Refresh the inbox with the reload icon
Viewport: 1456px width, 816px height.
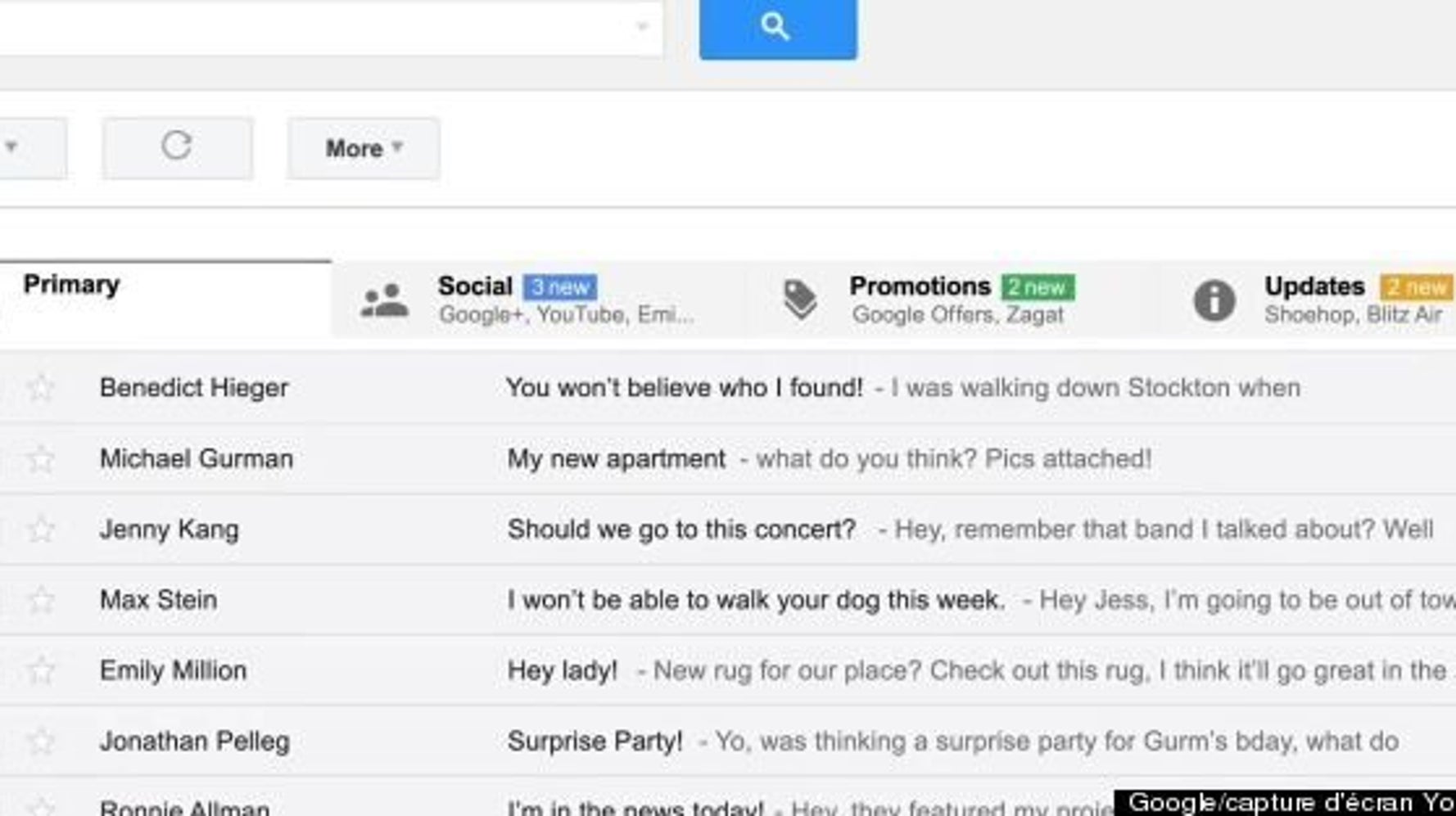pos(178,146)
